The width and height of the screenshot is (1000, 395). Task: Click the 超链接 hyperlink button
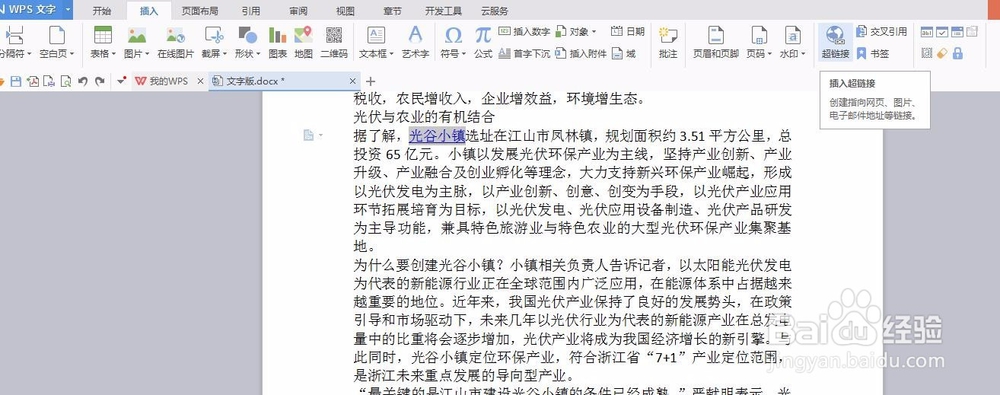pos(835,42)
